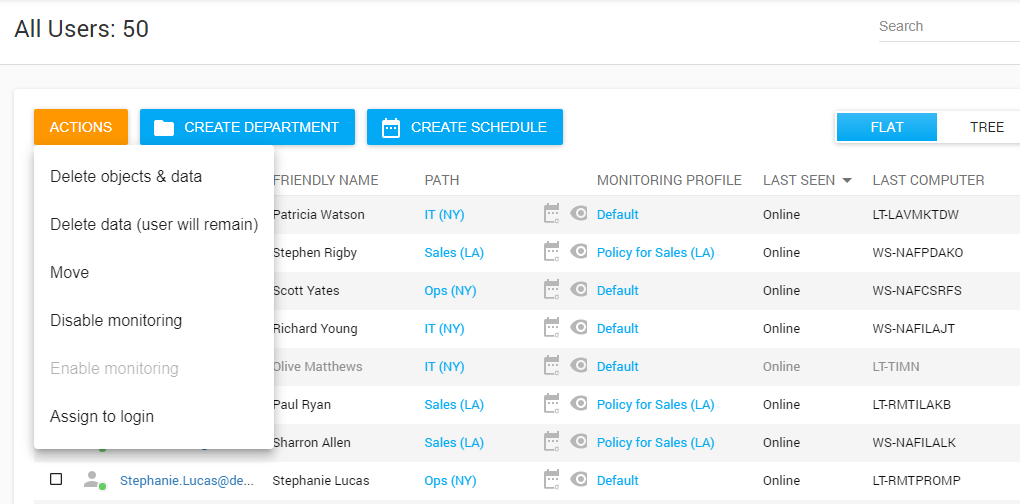The image size is (1020, 504).
Task: Open schedule icon in Sharron Allen row
Action: click(x=552, y=442)
